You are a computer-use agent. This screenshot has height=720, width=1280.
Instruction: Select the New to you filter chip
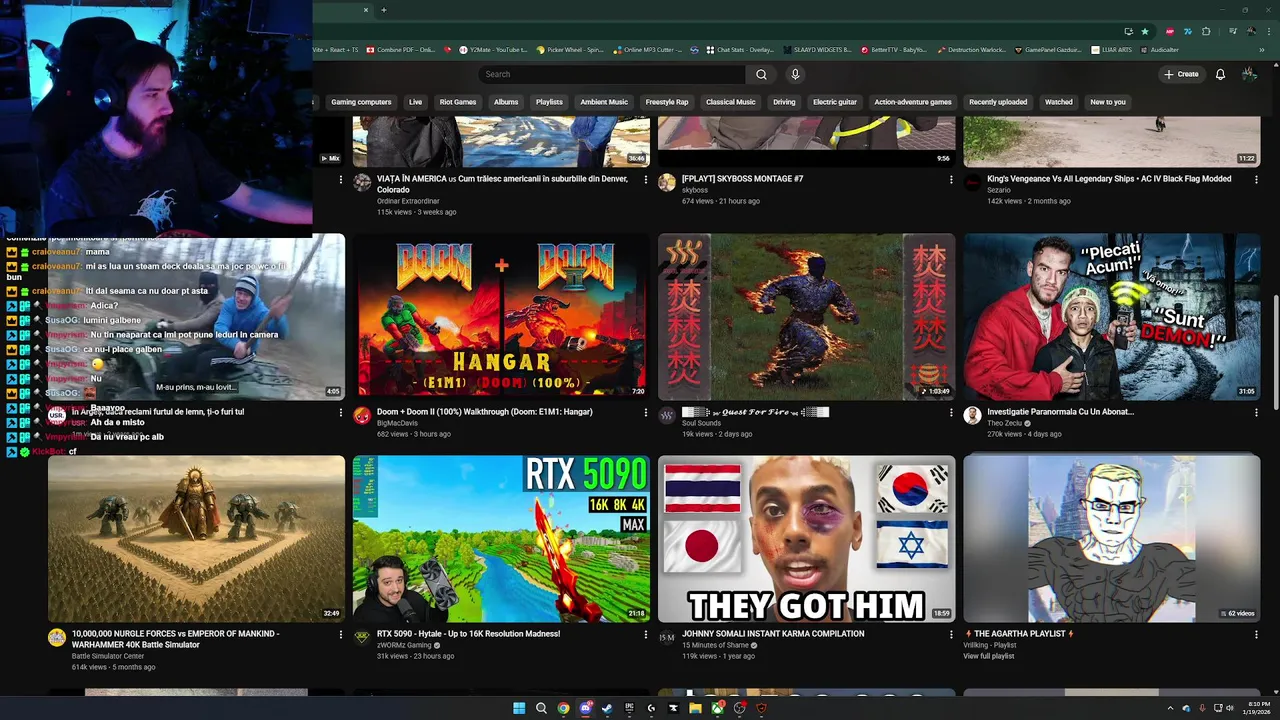[1108, 102]
